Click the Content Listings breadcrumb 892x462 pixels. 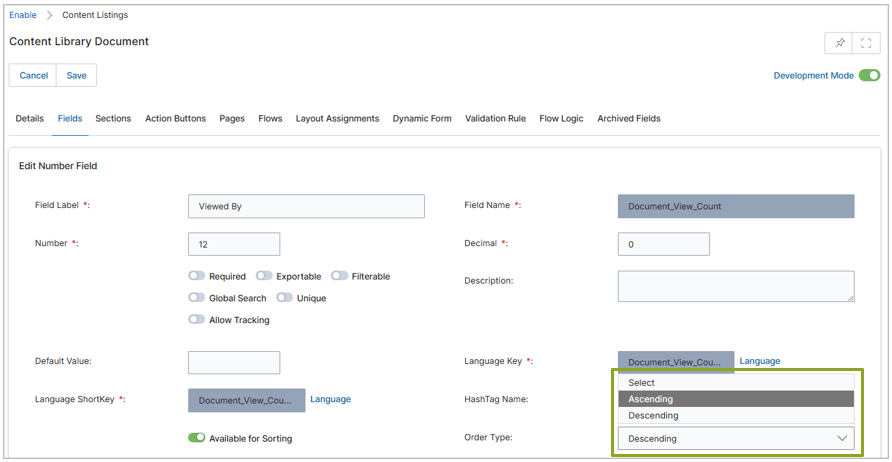[x=95, y=15]
